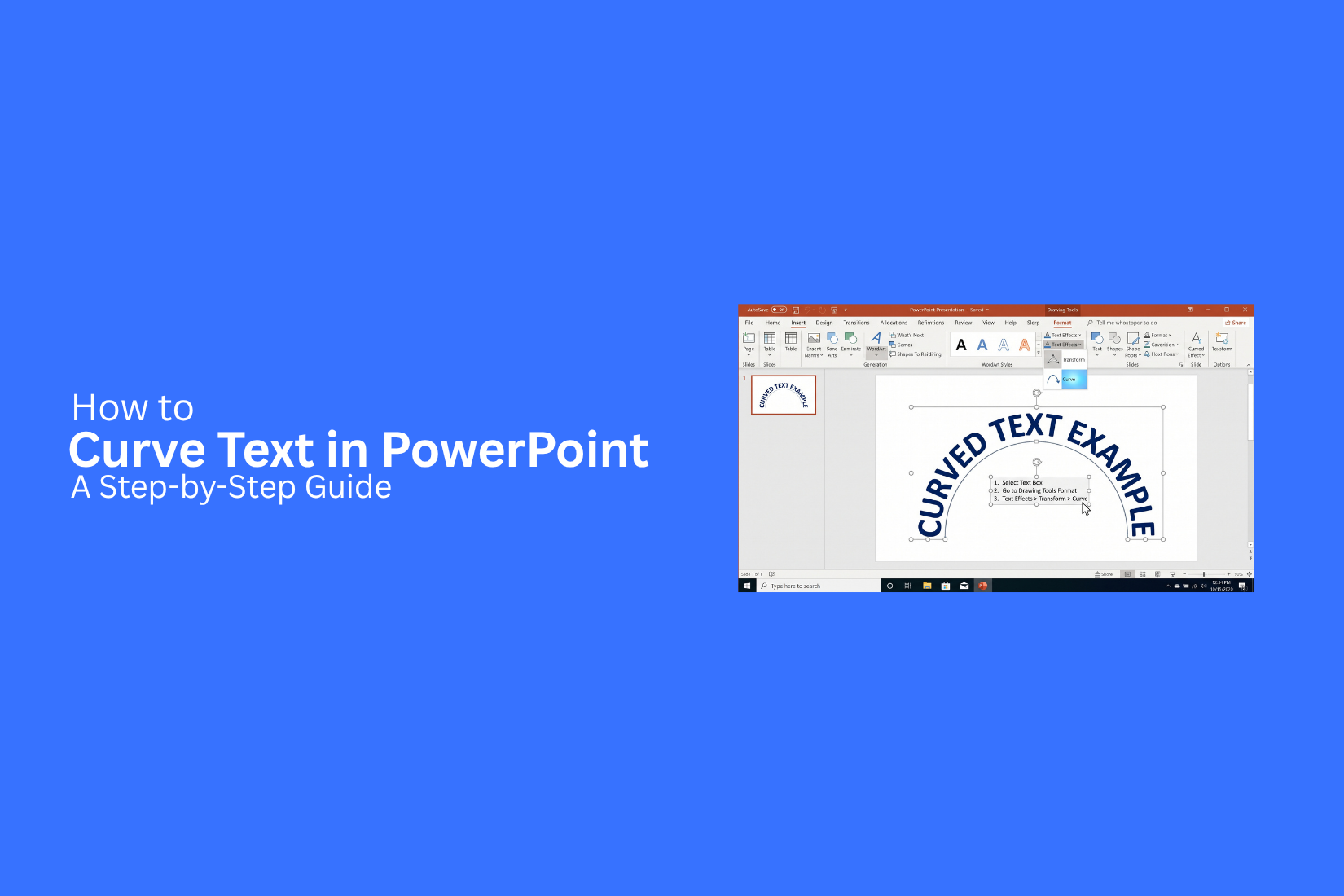The width and height of the screenshot is (1344, 896).
Task: Click the PowerPoint taskbar icon
Action: [x=983, y=586]
